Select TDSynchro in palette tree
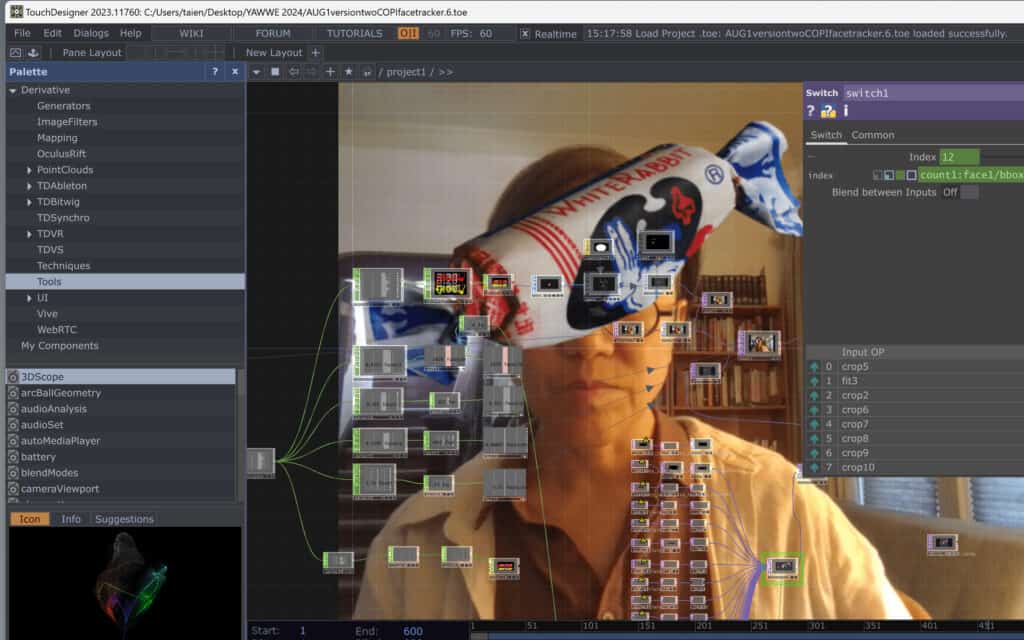 tap(63, 218)
